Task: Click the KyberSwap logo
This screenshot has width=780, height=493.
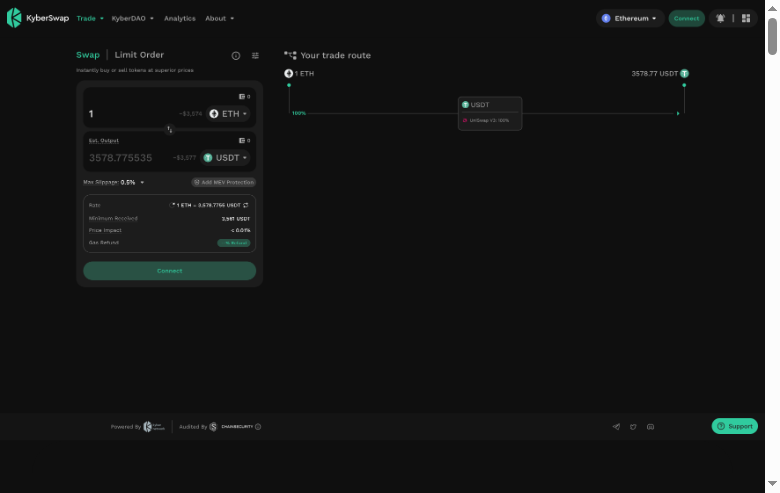Action: (x=38, y=18)
